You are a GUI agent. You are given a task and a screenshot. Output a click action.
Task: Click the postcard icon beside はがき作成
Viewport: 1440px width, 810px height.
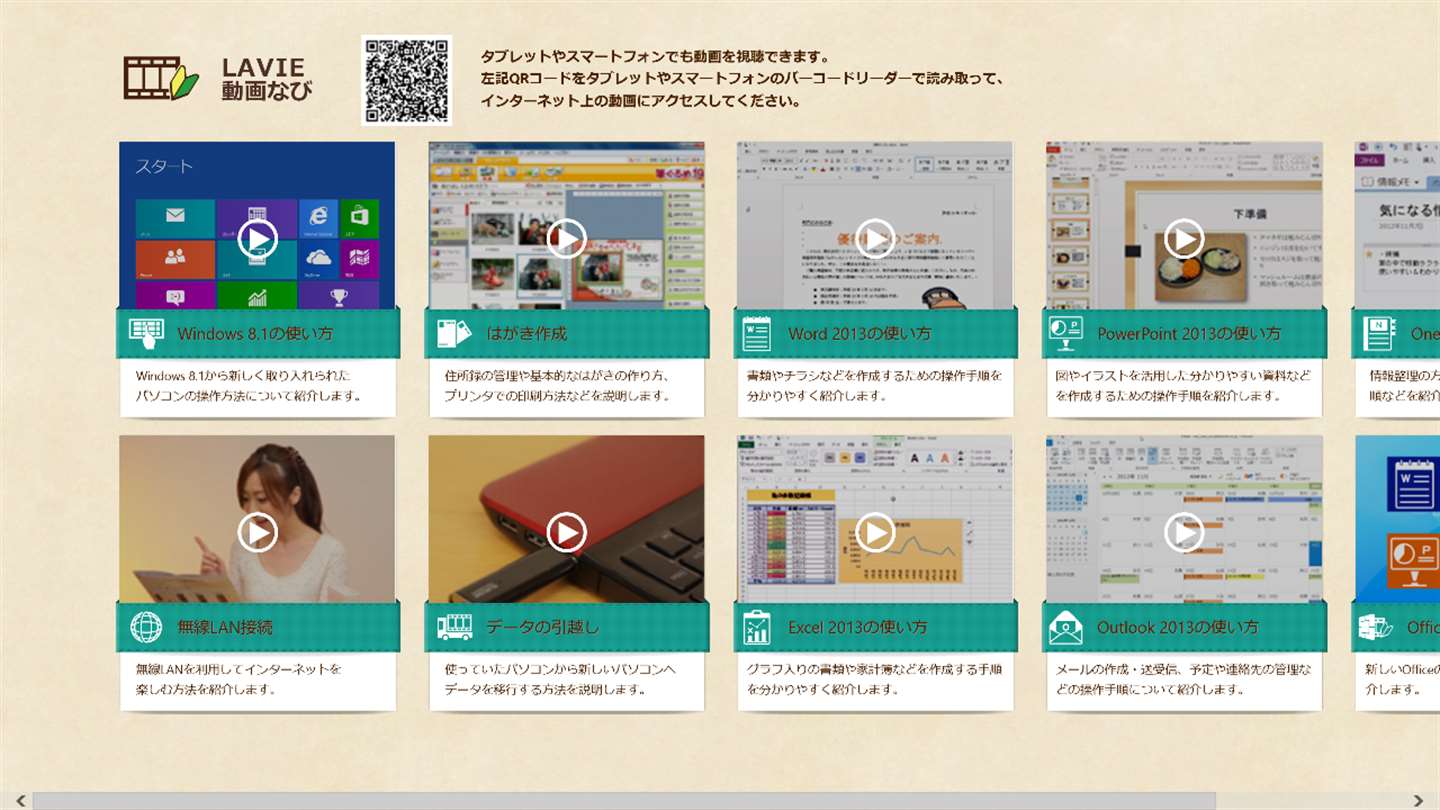click(454, 334)
